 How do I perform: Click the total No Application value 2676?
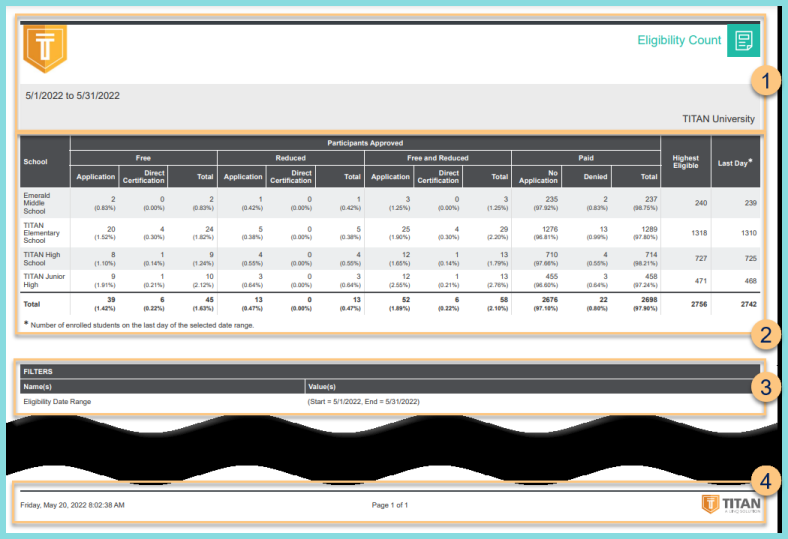coord(550,299)
